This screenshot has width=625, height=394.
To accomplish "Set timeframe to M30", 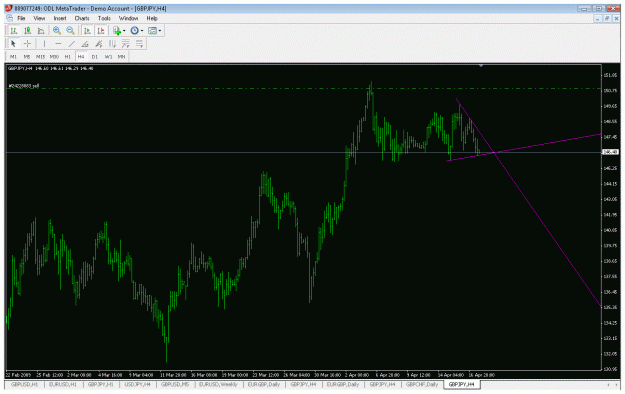I will tap(54, 57).
